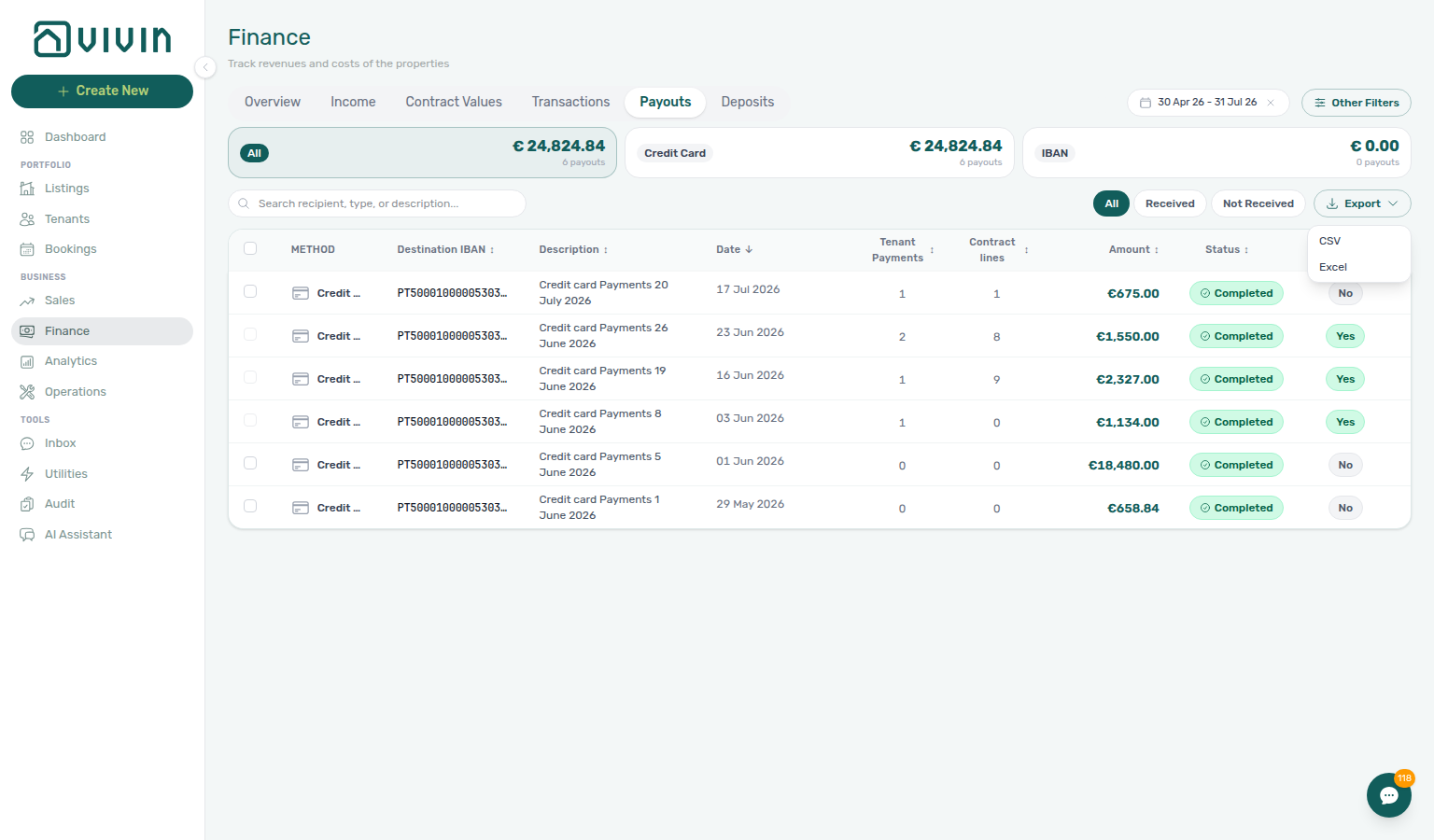Filter payouts by Received
Screen dimensions: 1434x840
coord(1170,203)
